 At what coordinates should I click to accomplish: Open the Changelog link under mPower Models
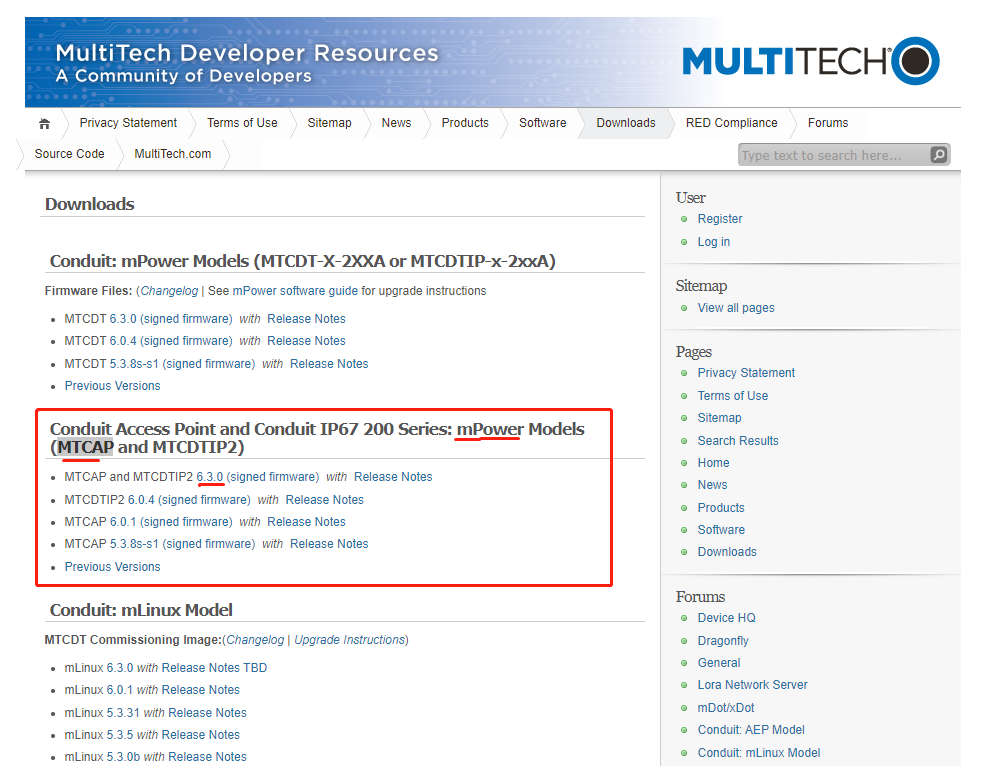pyautogui.click(x=169, y=291)
